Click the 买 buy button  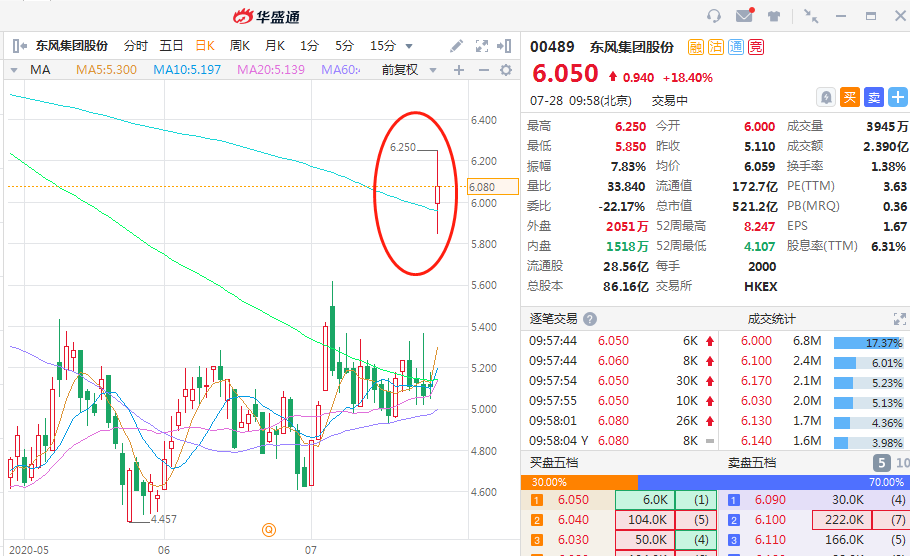coord(850,97)
